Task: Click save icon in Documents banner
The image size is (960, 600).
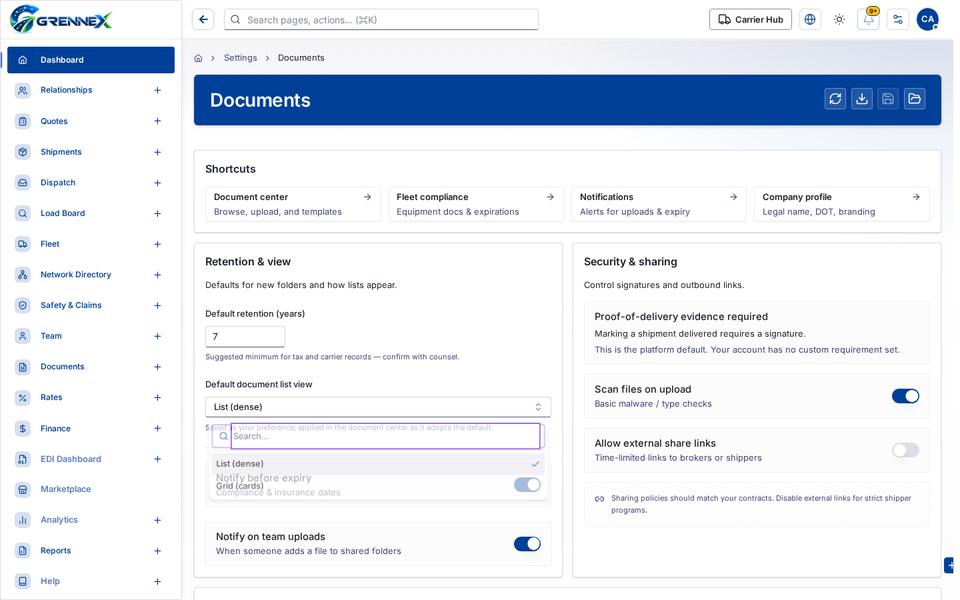Action: click(x=888, y=99)
